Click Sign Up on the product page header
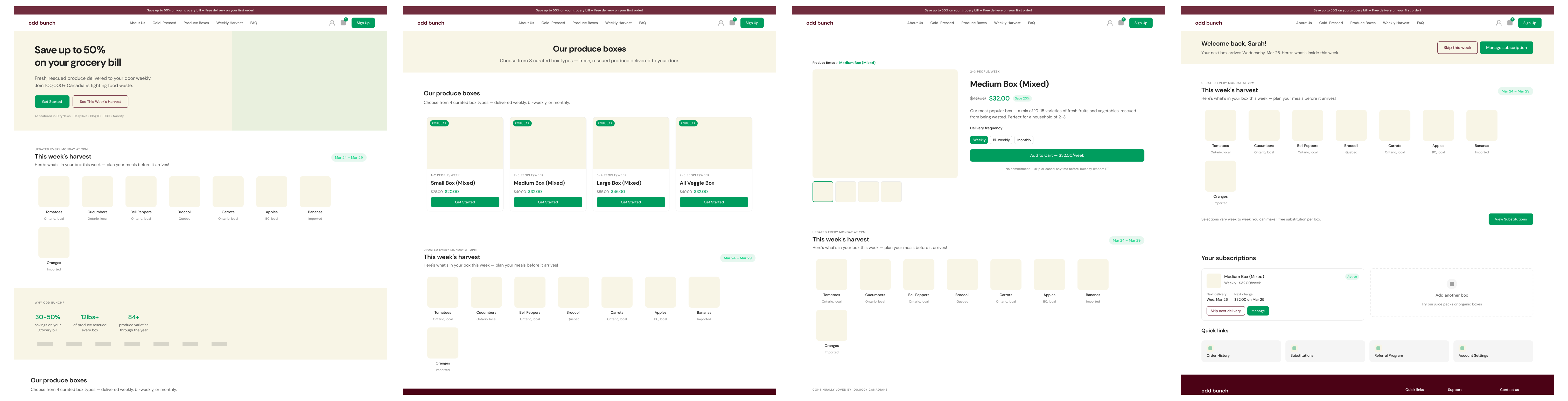The height and width of the screenshot is (401, 1568). (1141, 23)
